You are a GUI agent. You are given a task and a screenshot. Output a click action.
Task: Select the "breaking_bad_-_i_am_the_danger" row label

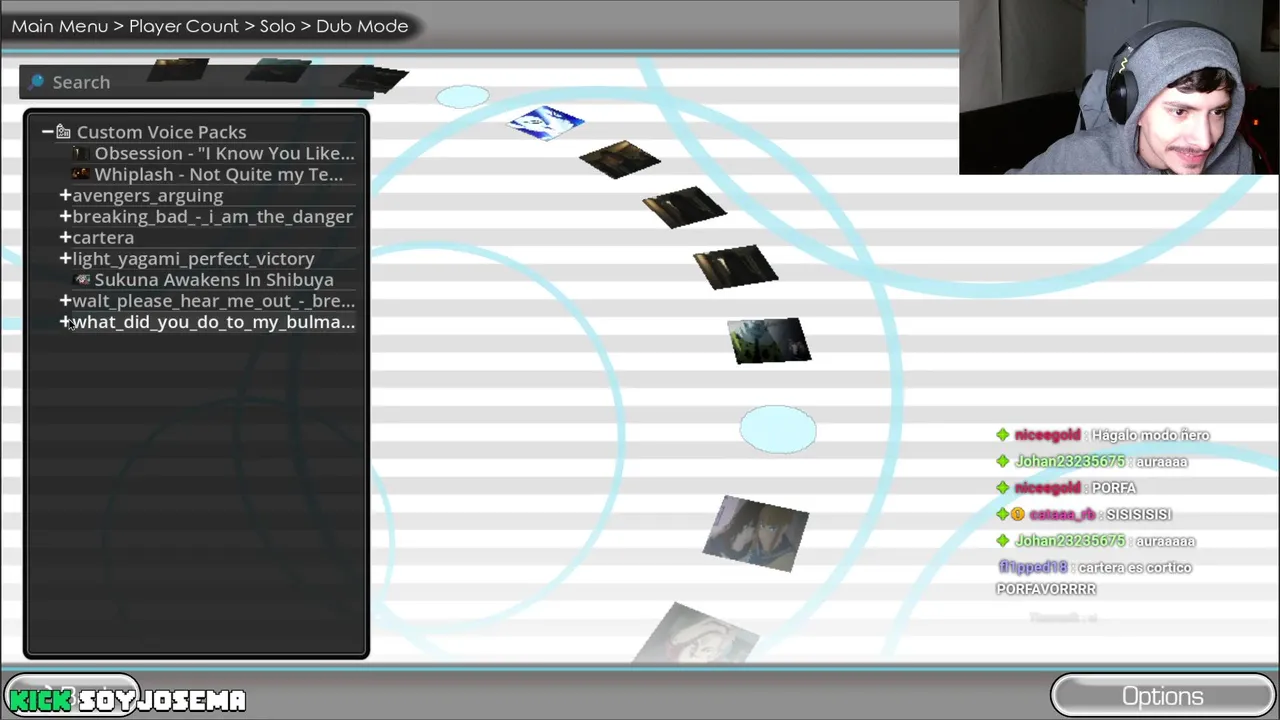pos(212,217)
